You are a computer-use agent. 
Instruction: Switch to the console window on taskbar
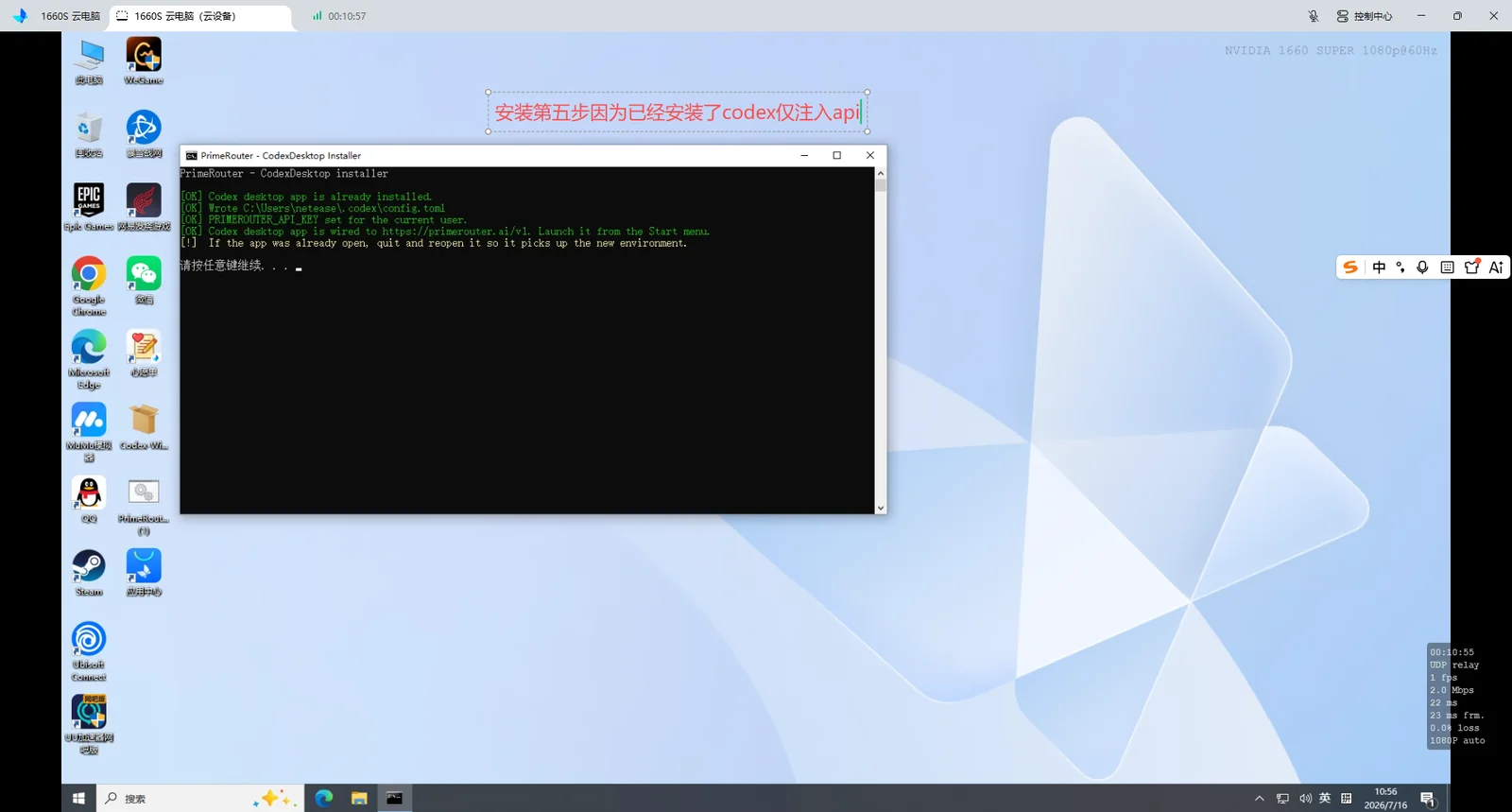click(x=395, y=799)
